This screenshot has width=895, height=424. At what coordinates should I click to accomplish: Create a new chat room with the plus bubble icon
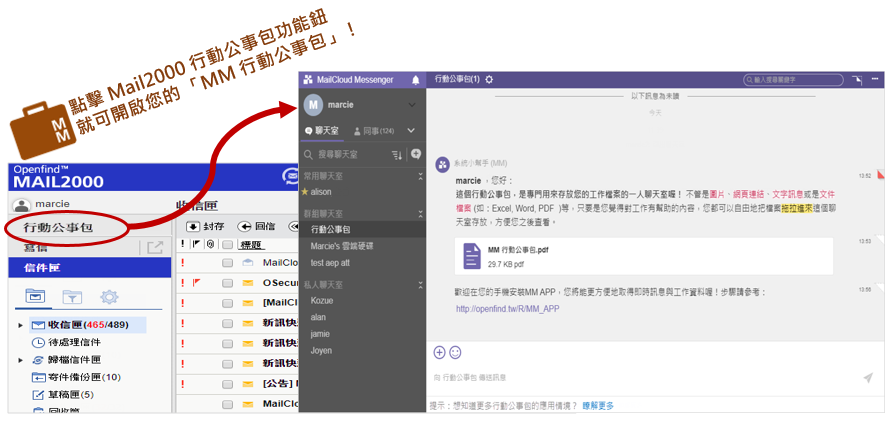[x=416, y=154]
